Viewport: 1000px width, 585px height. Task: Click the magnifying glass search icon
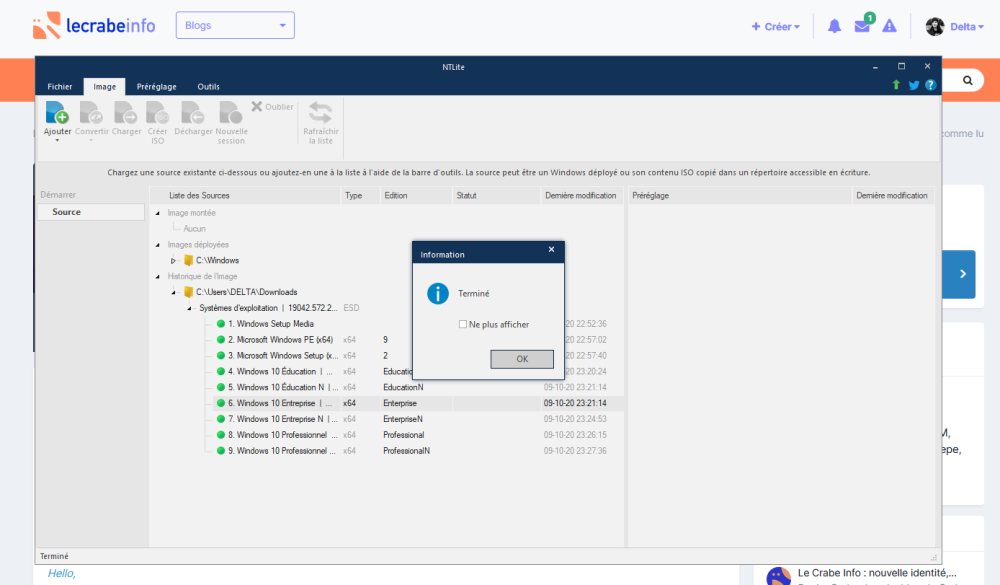point(967,80)
